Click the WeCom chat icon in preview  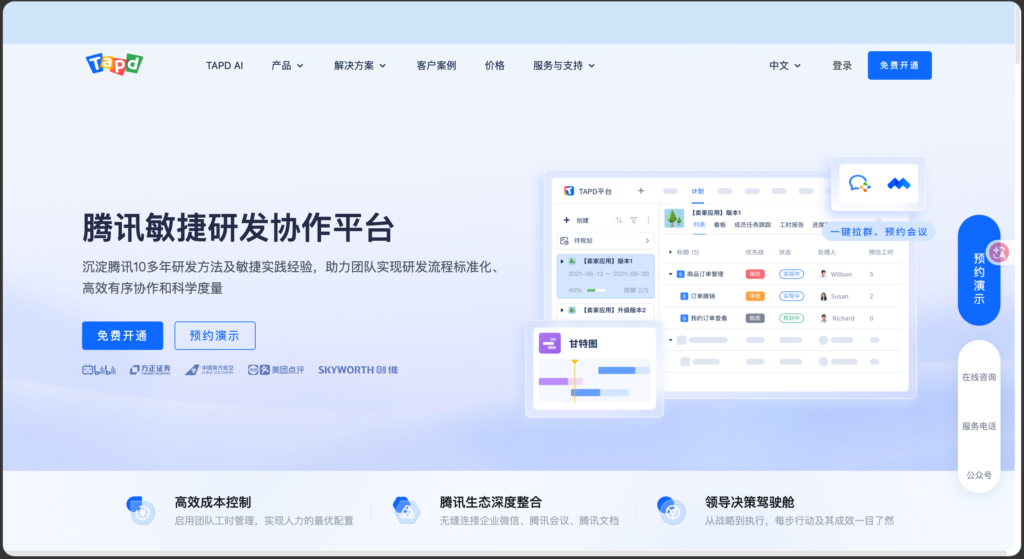(x=859, y=184)
